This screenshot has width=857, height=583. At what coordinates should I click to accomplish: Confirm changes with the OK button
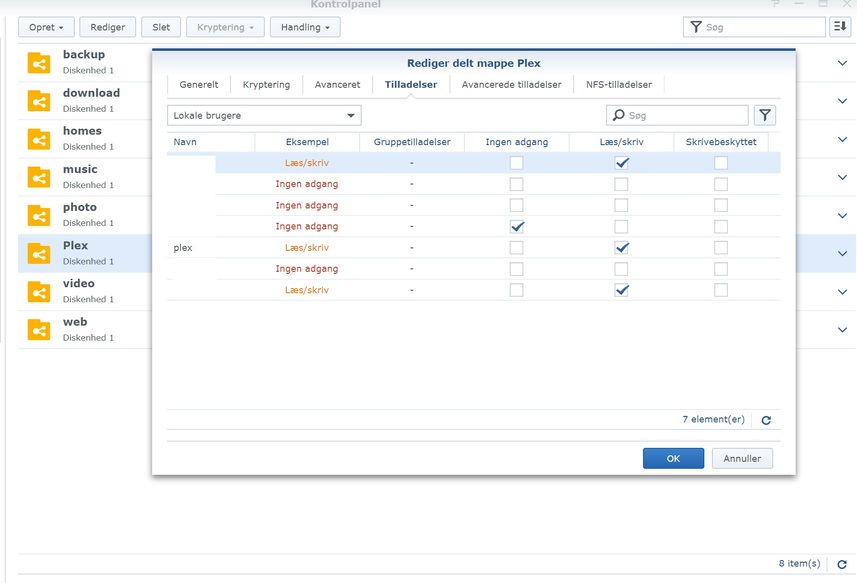pos(673,458)
